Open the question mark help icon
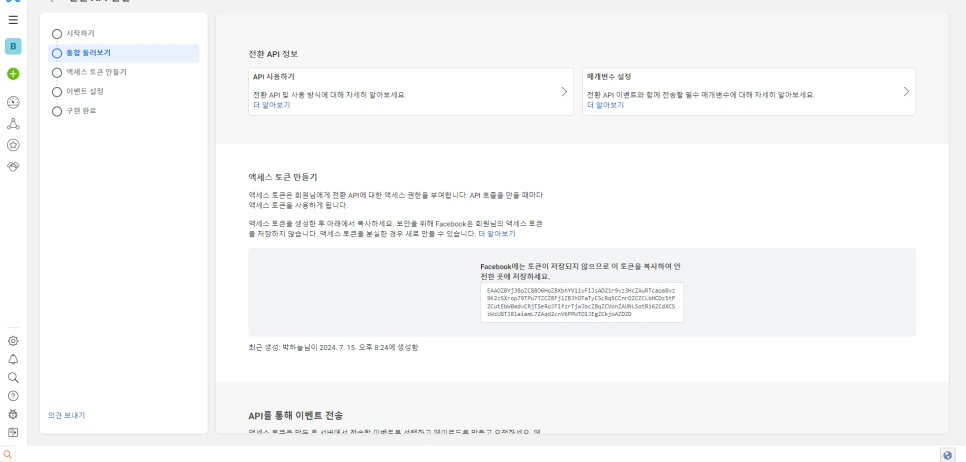Image resolution: width=966 pixels, height=462 pixels. point(13,396)
